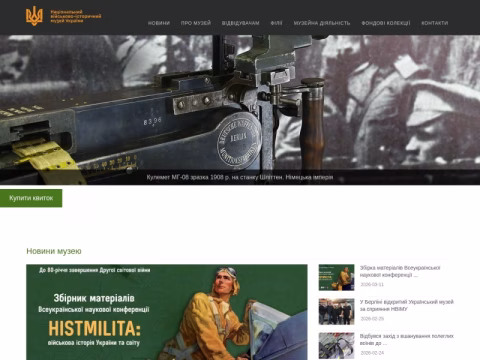Image resolution: width=480 pixels, height=360 pixels.
Task: Click the Новини музею heading
Action: tap(54, 251)
